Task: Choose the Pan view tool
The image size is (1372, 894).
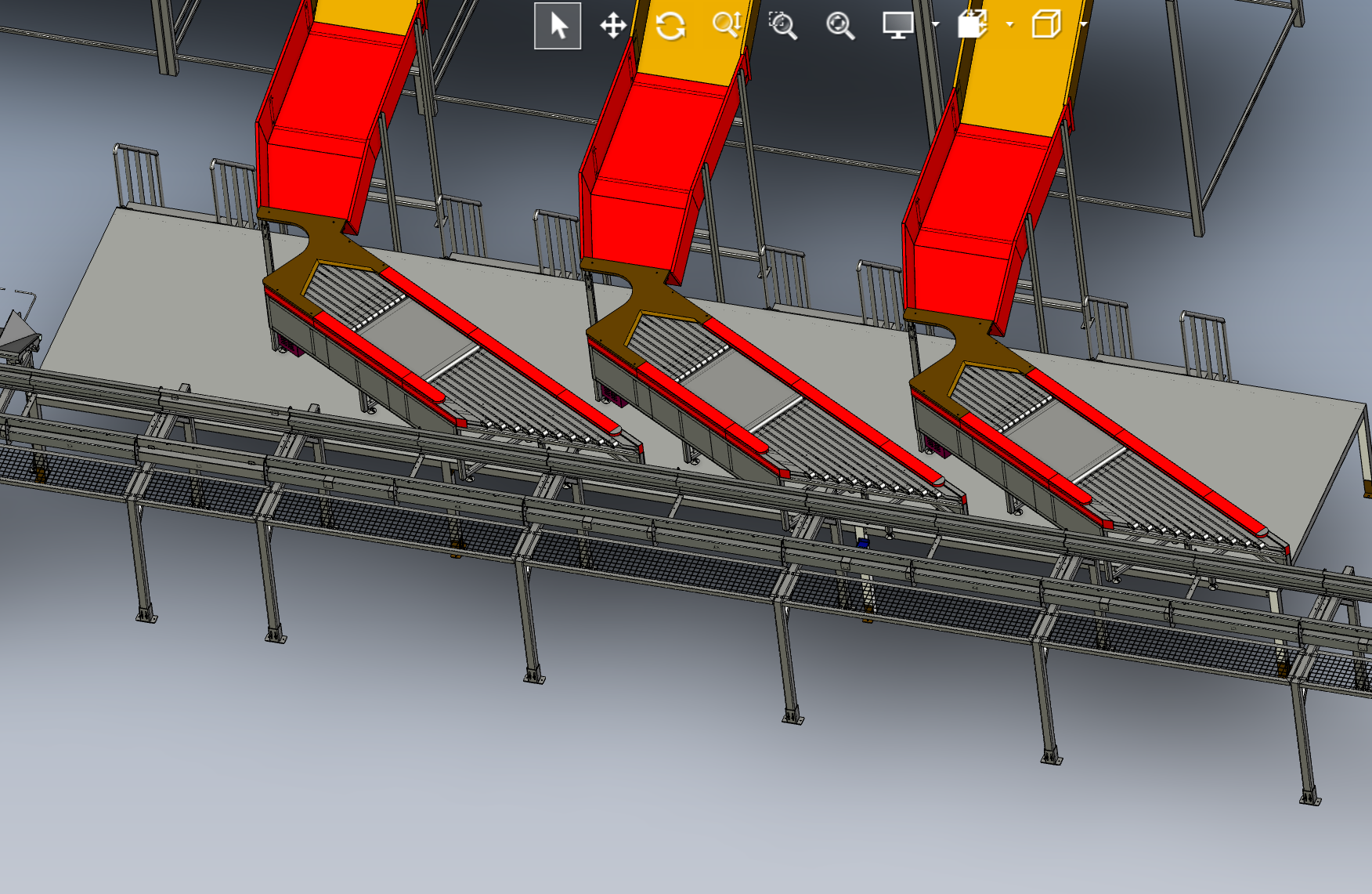Action: click(613, 26)
